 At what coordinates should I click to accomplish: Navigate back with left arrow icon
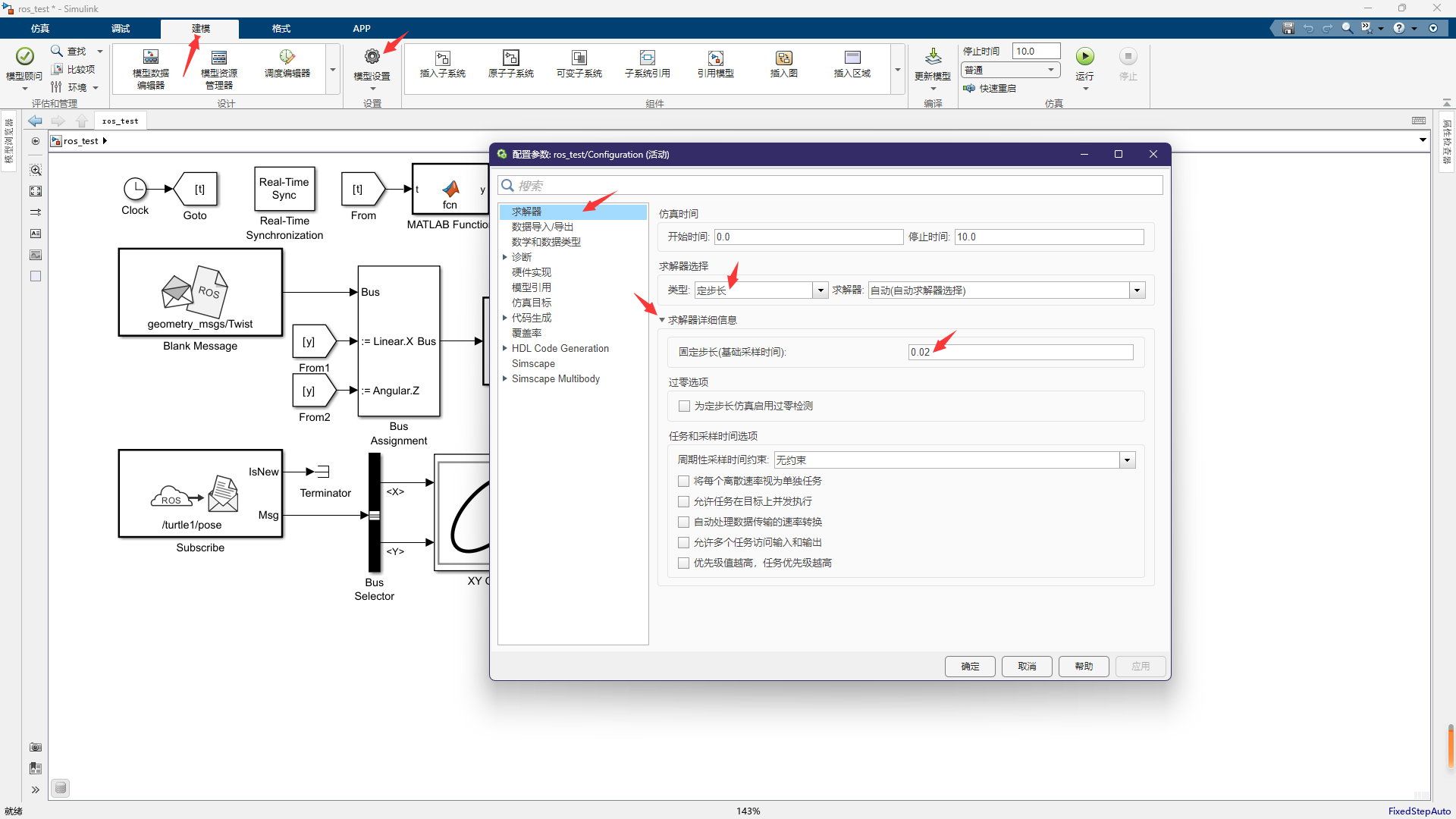[x=35, y=121]
